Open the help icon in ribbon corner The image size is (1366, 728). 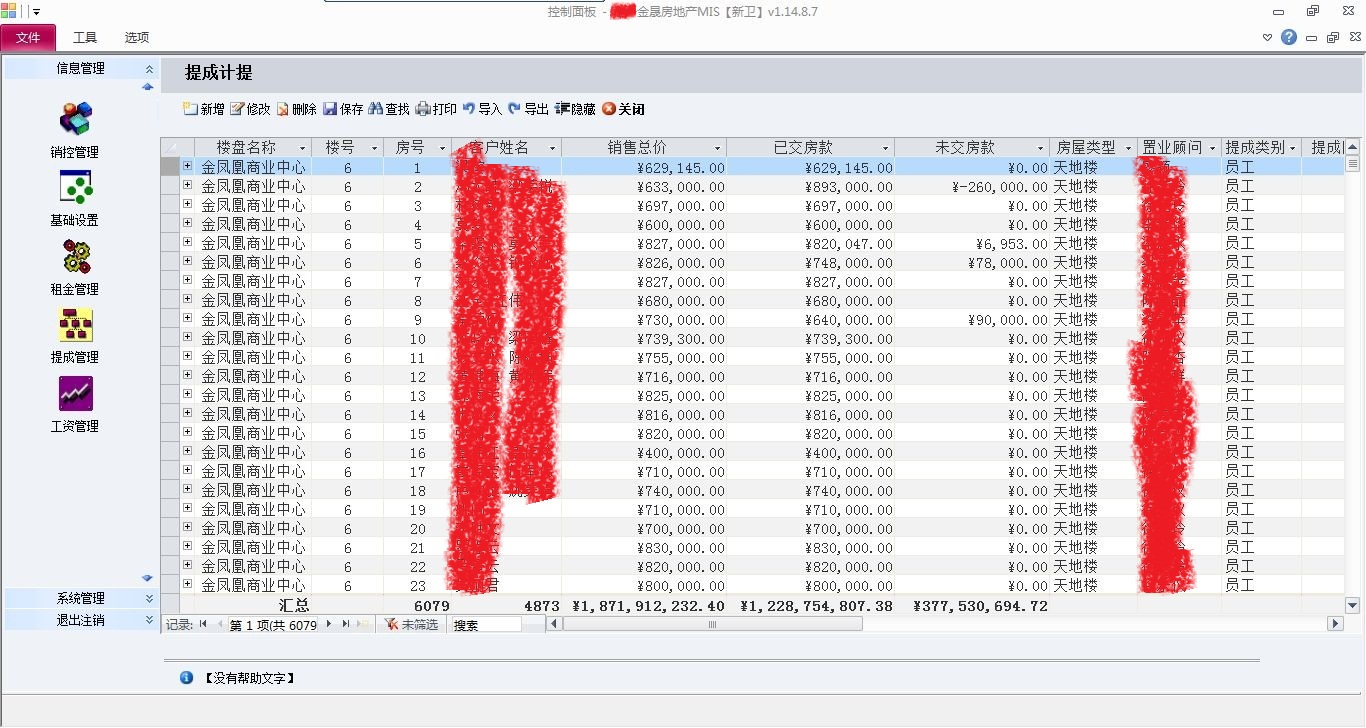coord(1289,37)
